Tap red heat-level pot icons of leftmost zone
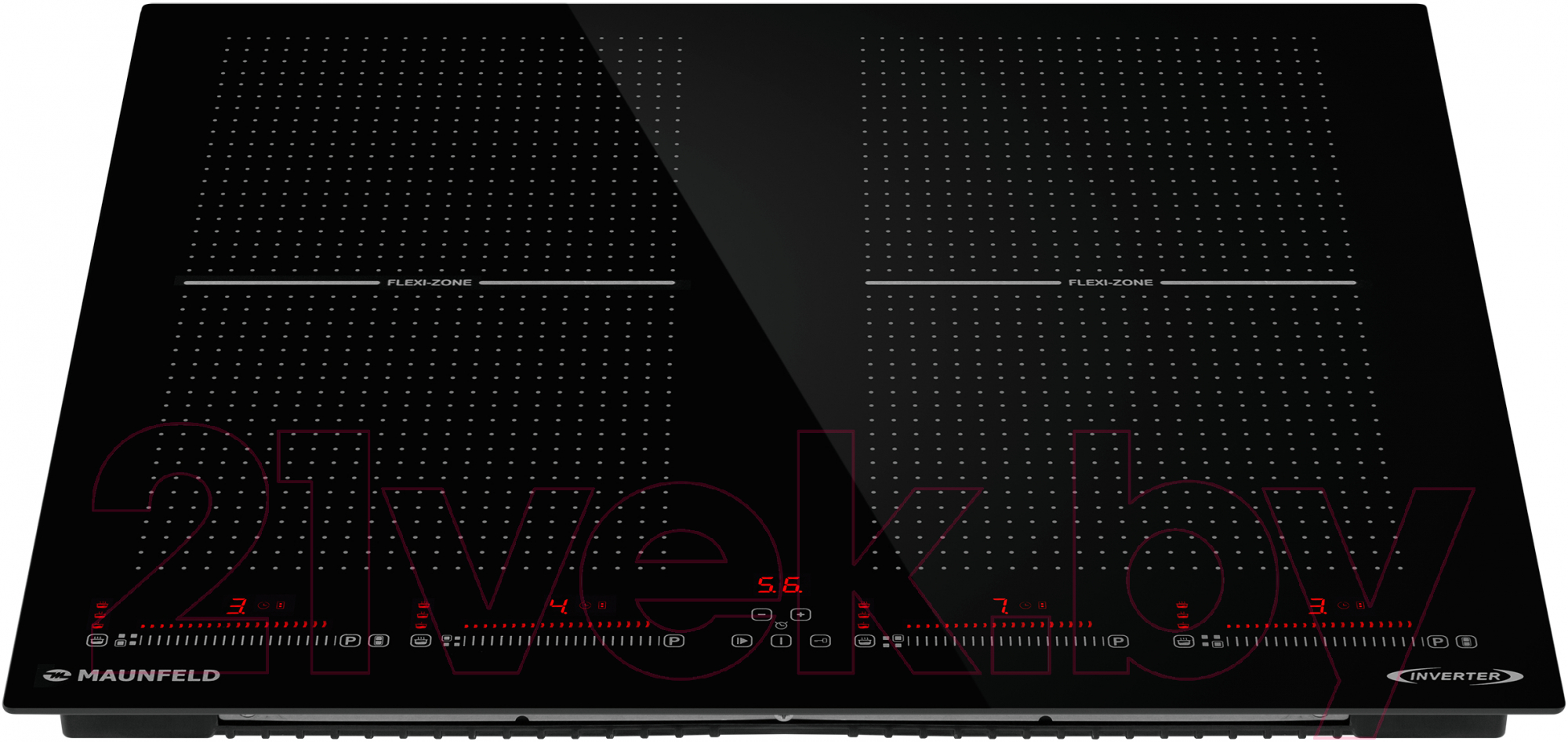1568x742 pixels. tap(99, 616)
